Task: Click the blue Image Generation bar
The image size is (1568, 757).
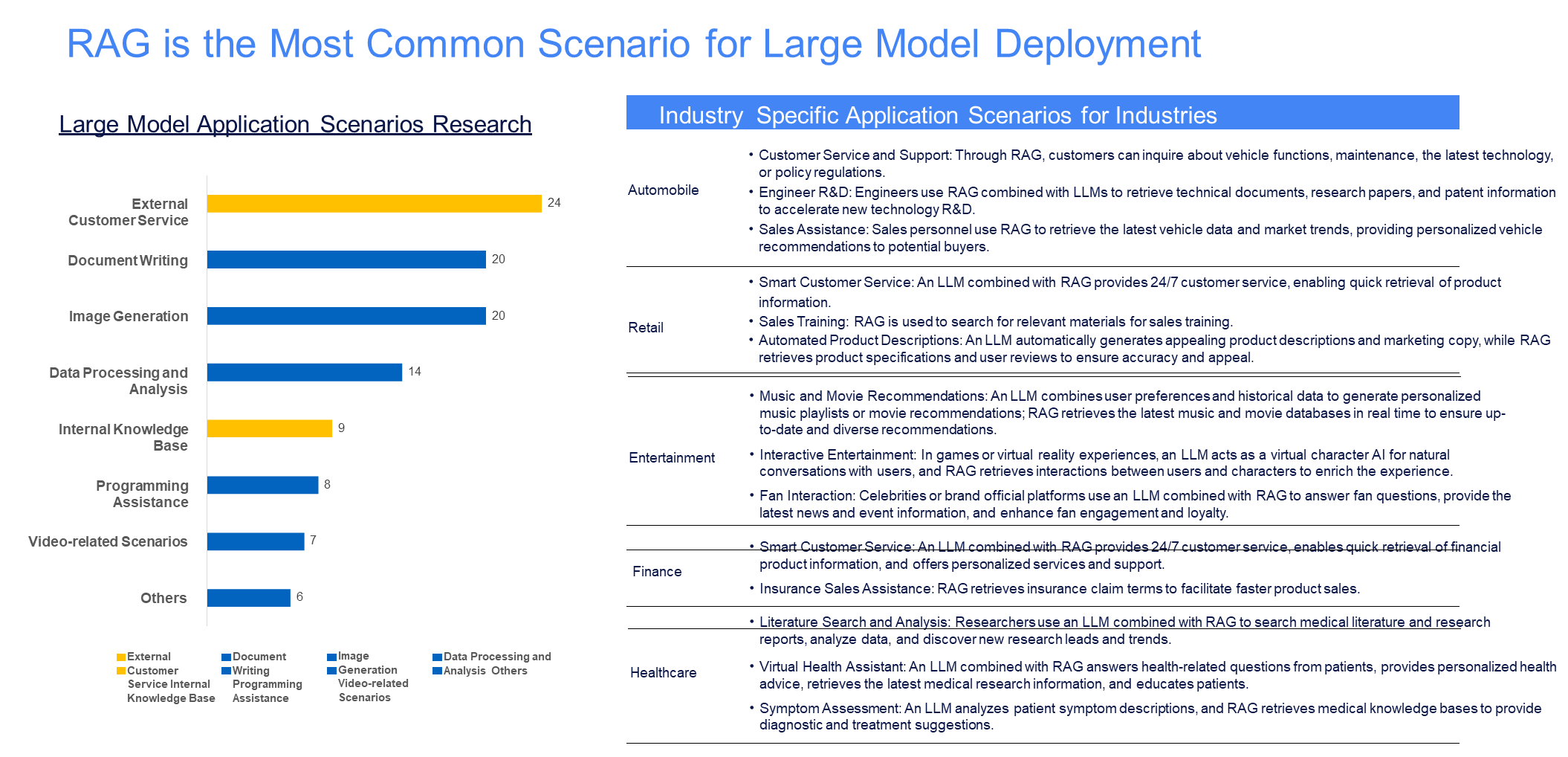Action: [346, 316]
